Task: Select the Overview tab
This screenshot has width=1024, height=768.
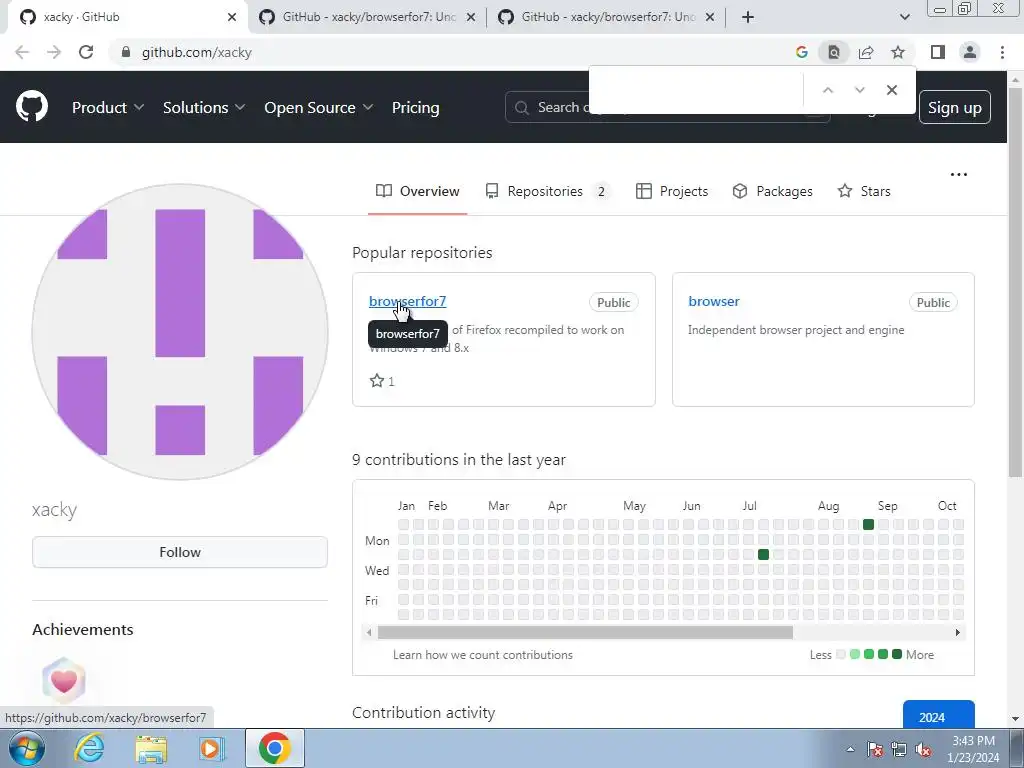Action: [x=417, y=191]
